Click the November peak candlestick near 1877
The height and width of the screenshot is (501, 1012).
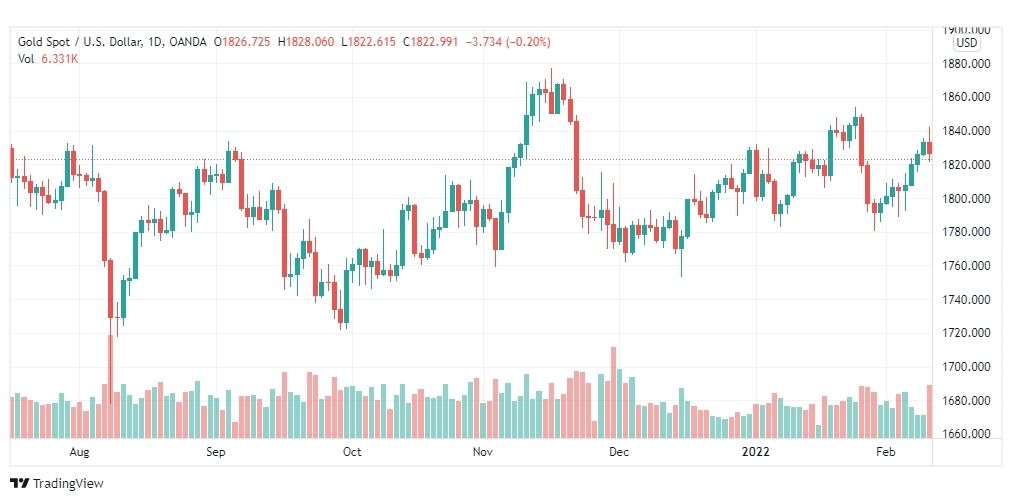coord(551,92)
